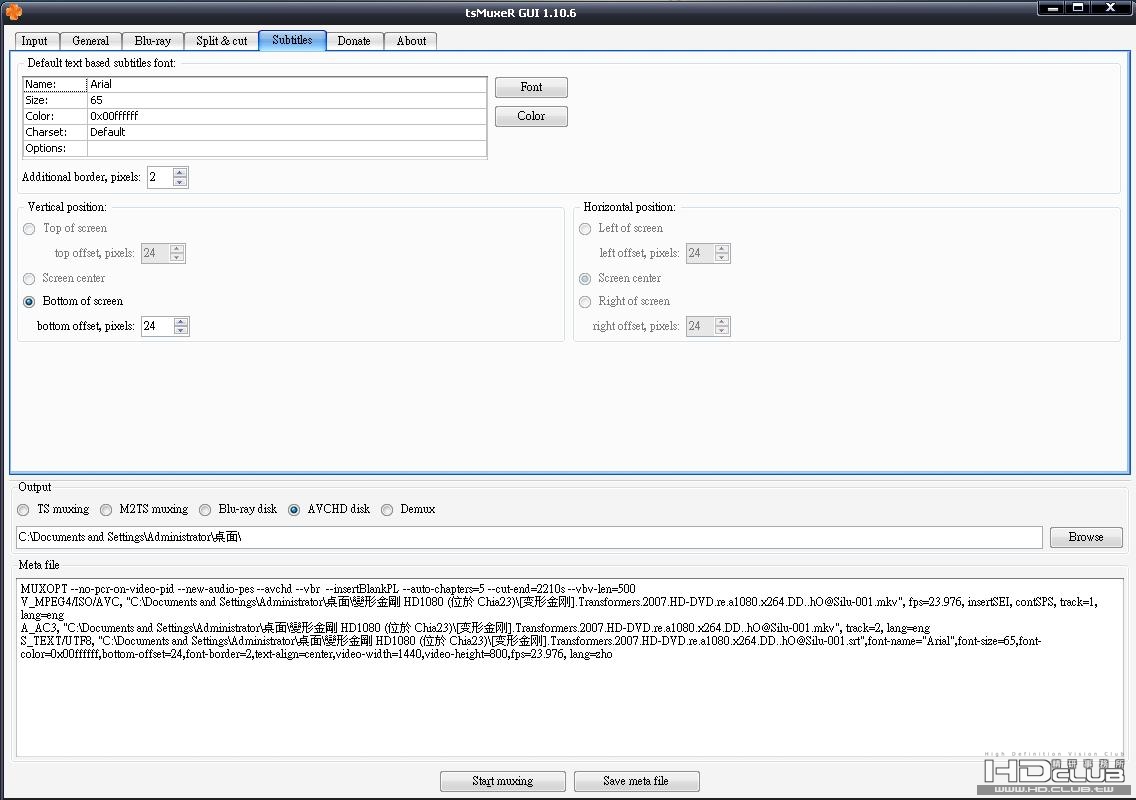Click the V_MPEG4/ISO/AVC line in meta file

[559, 608]
